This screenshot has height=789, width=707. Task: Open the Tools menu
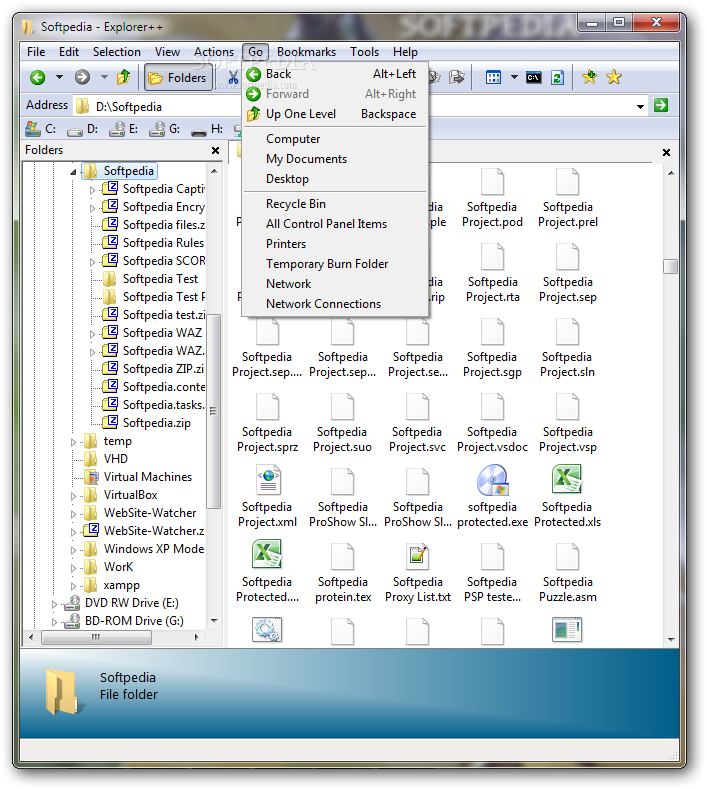(x=364, y=52)
